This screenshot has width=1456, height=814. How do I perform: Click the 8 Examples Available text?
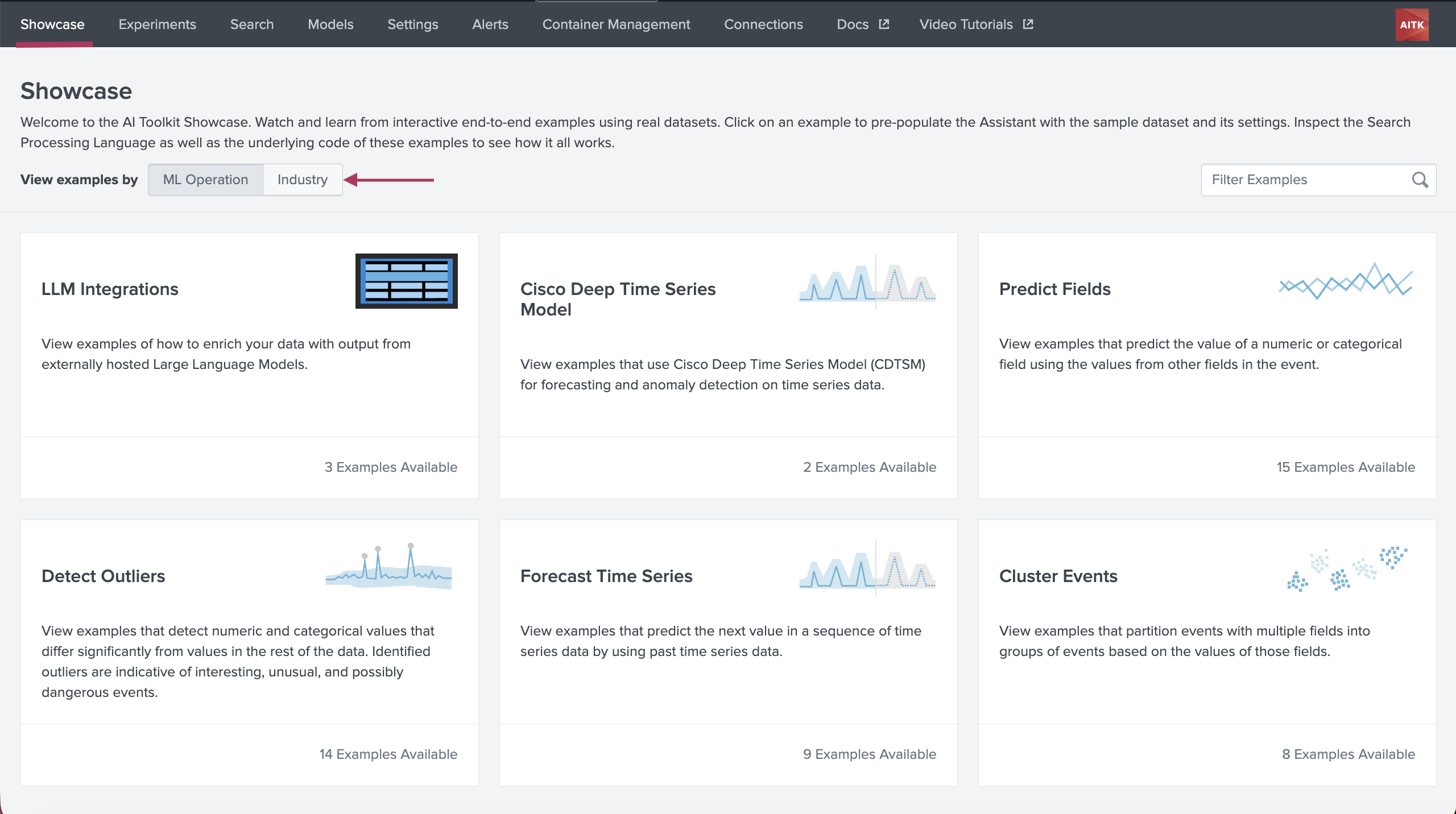coord(1348,754)
